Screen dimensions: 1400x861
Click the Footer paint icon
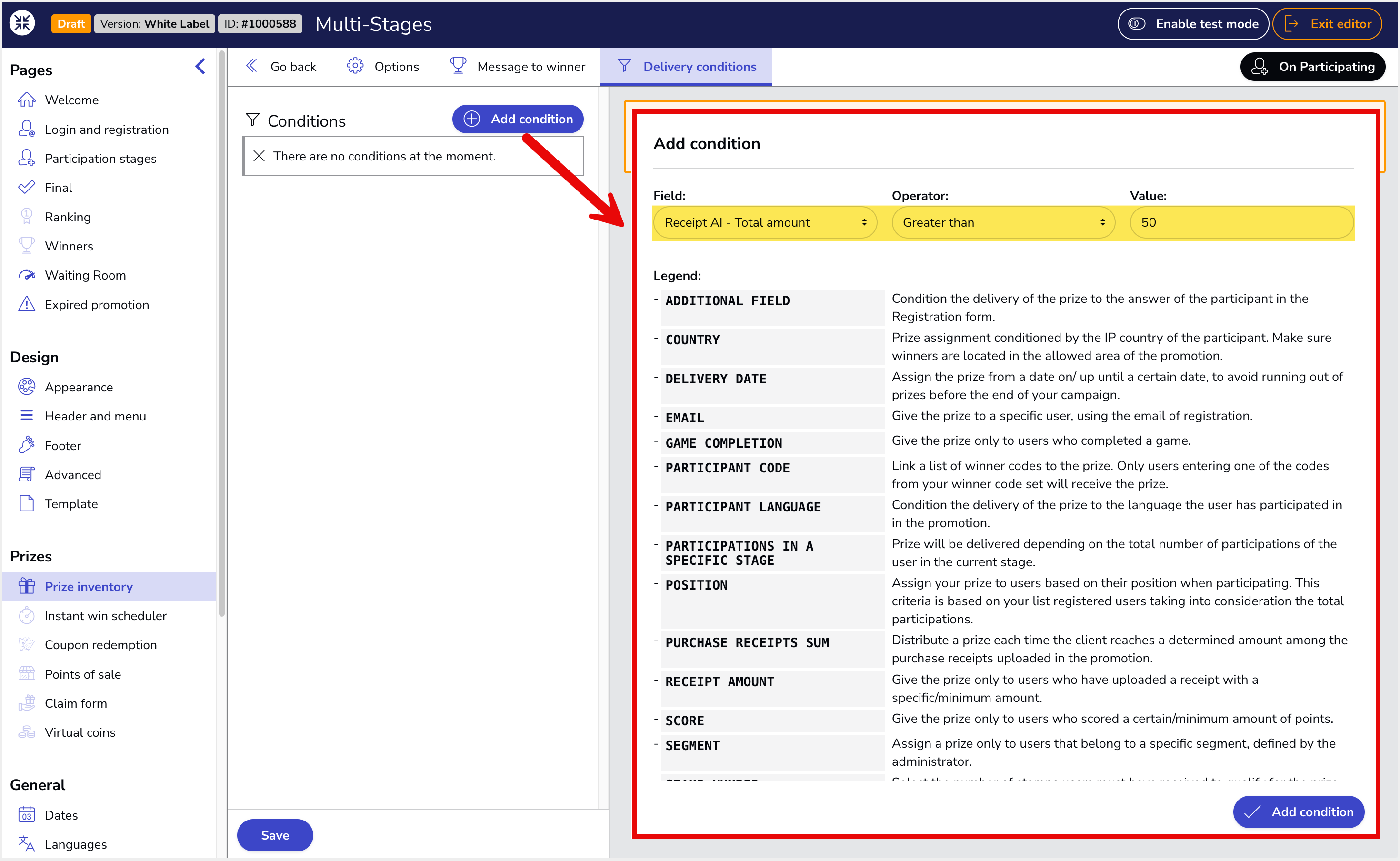click(x=26, y=445)
